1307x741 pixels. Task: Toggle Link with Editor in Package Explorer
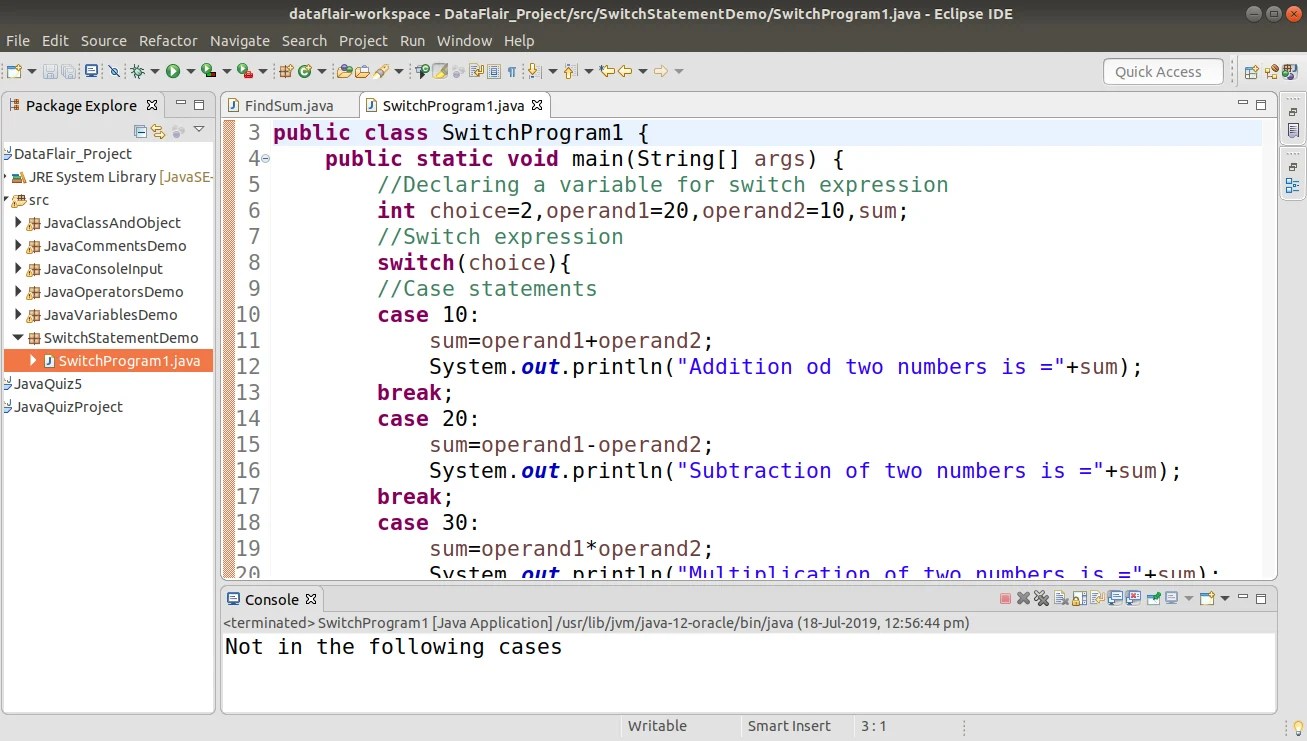click(x=158, y=130)
